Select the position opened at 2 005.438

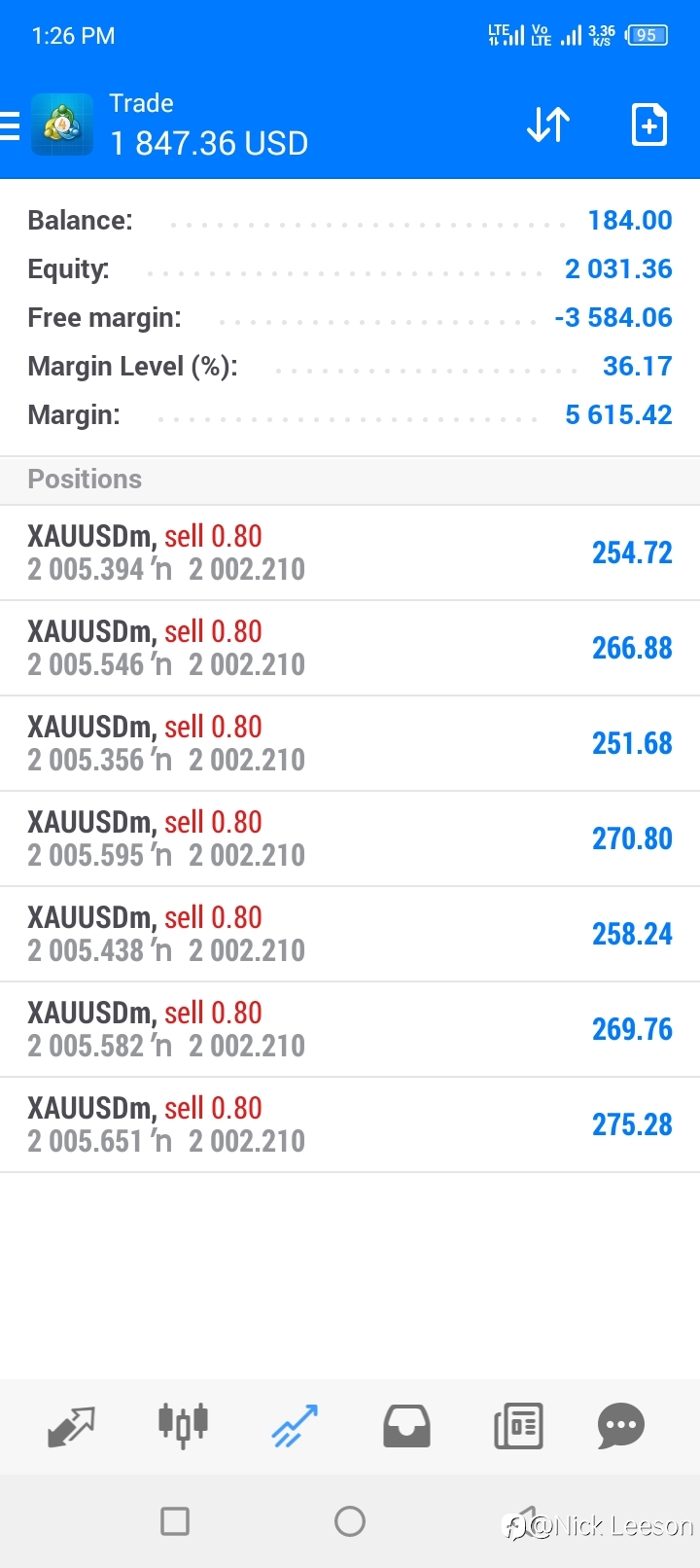click(x=350, y=934)
